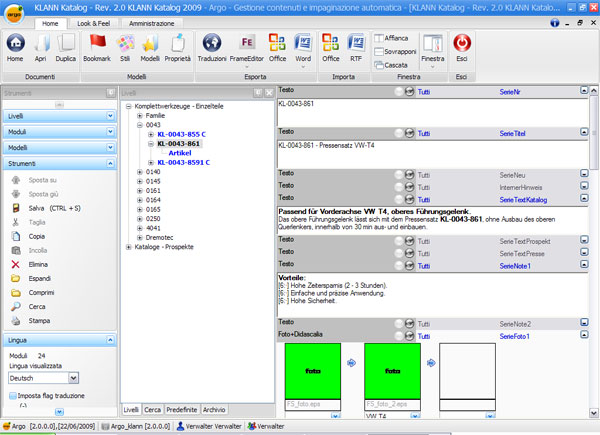
Task: Open Lingua visualizzata Deutsch dropdown
Action: (73, 378)
